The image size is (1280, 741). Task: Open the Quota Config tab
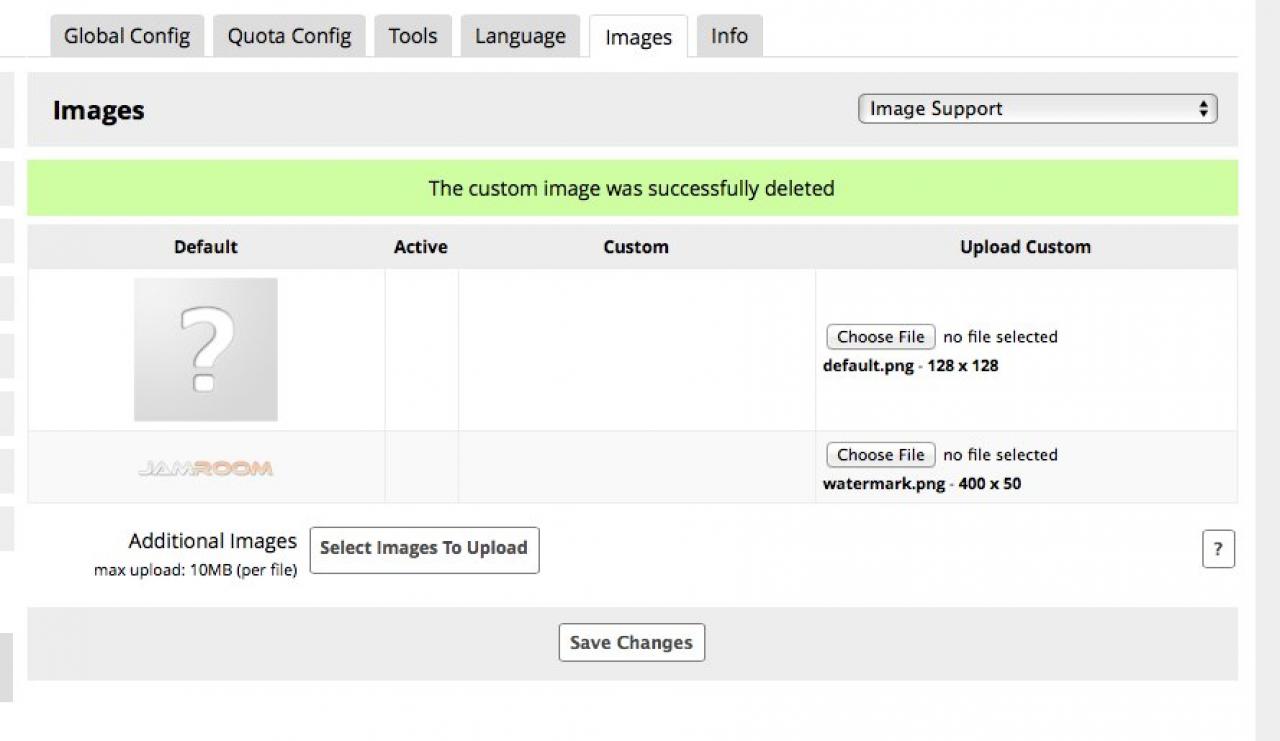point(289,36)
